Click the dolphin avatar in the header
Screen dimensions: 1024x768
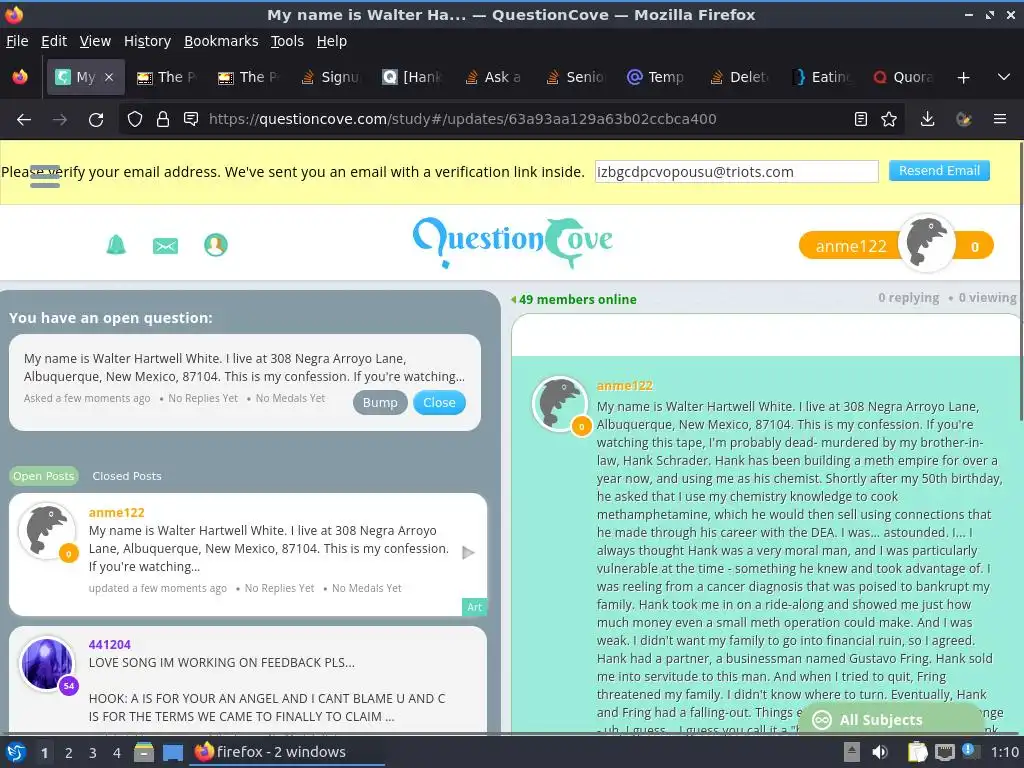tap(927, 243)
